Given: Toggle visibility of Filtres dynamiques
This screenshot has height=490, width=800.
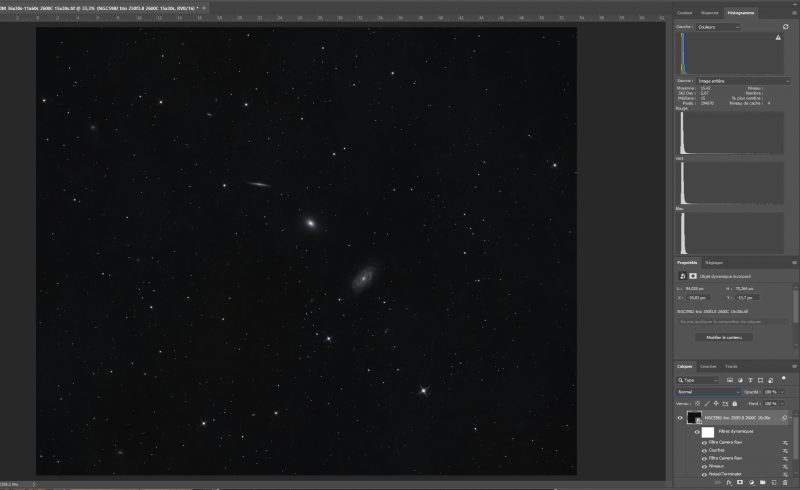Looking at the screenshot, I should (697, 432).
